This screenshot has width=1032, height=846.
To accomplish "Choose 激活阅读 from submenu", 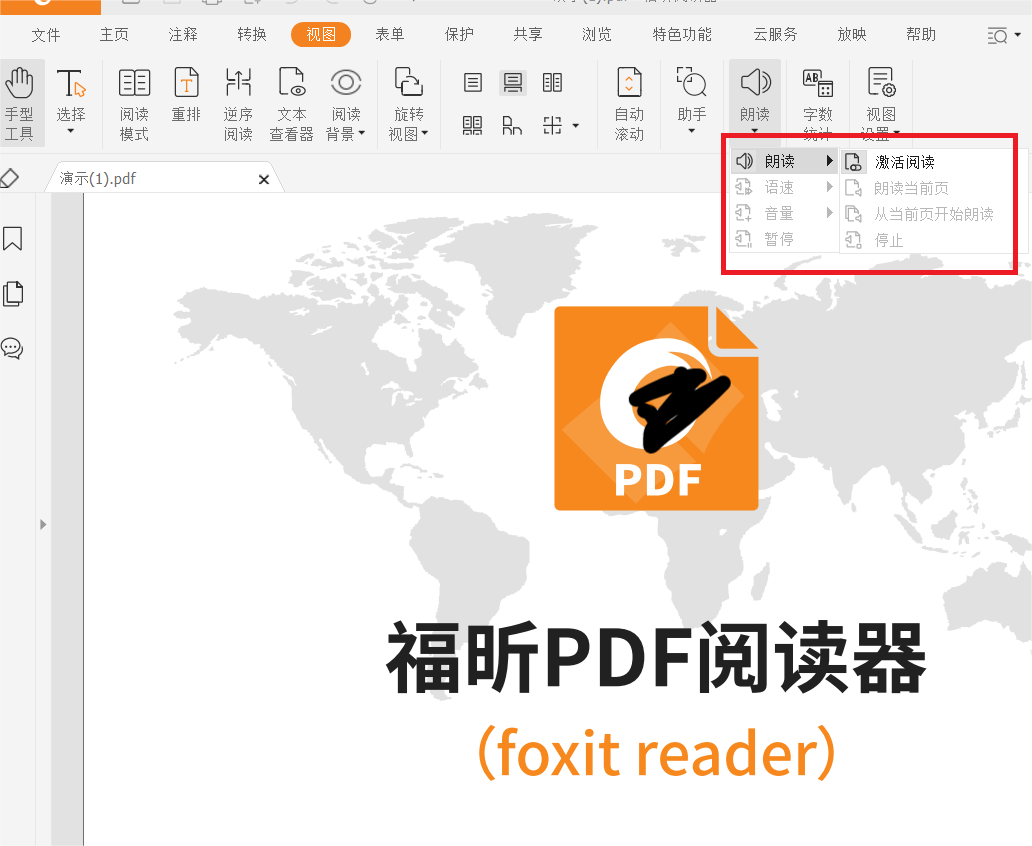I will click(927, 162).
